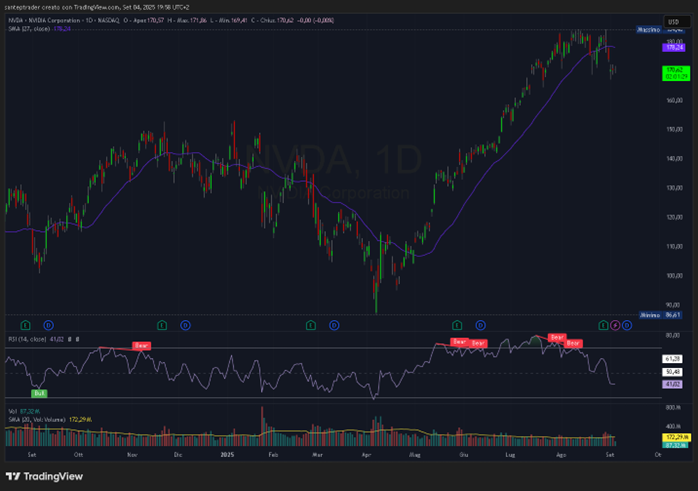Click the August 2024 earnings E marker
Screen dimensions: 698x491
pos(25,325)
